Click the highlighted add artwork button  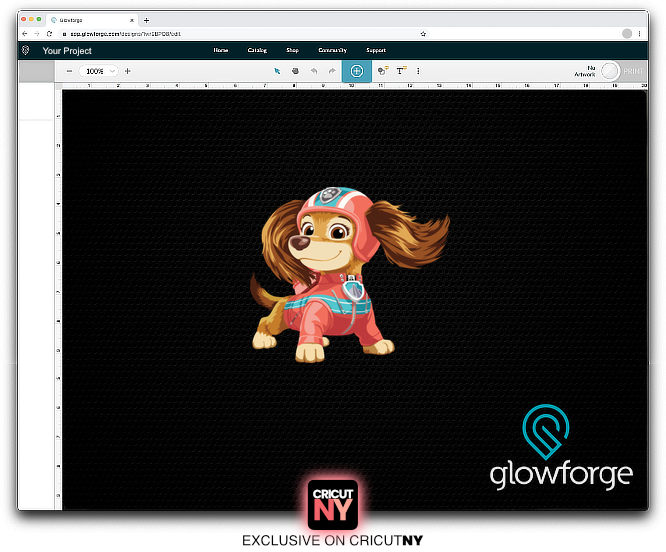click(x=357, y=71)
